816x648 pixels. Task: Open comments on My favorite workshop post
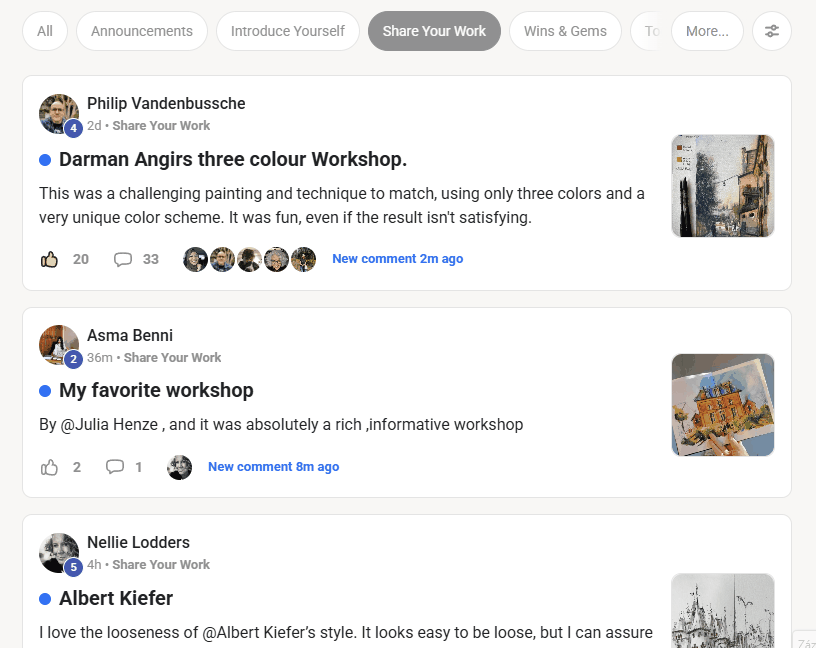pos(115,467)
